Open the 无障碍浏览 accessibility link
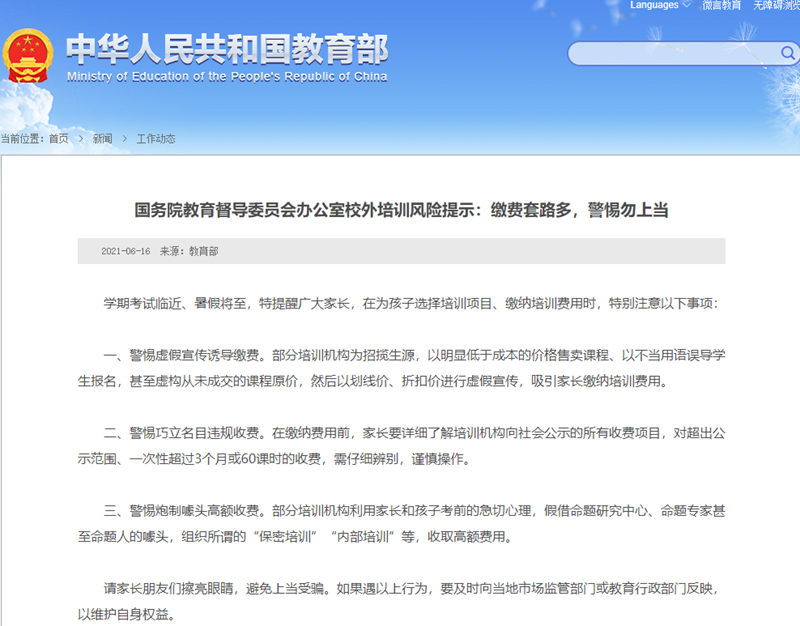The image size is (800, 626). point(776,5)
